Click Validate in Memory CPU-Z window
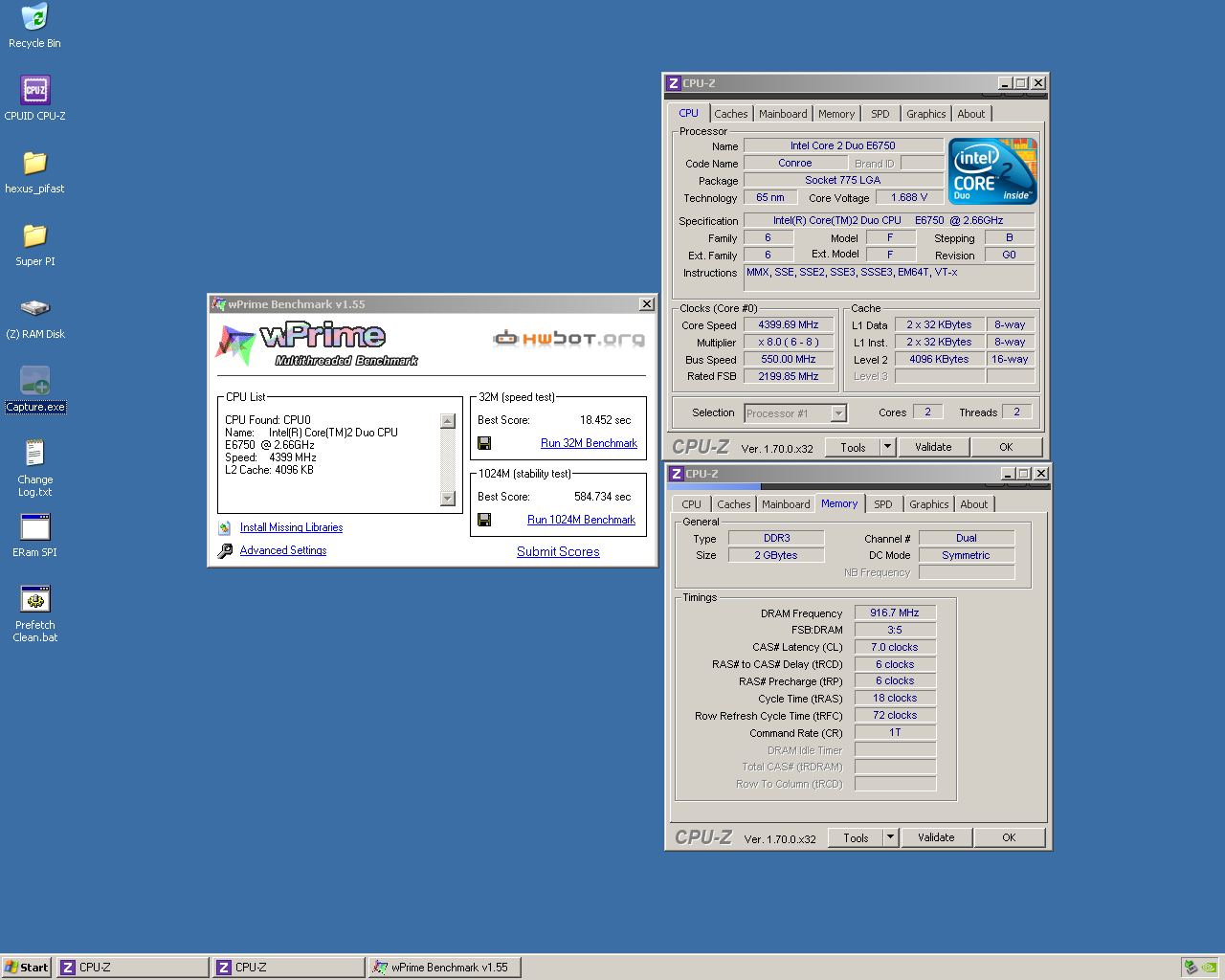The height and width of the screenshot is (980, 1225). (x=936, y=837)
